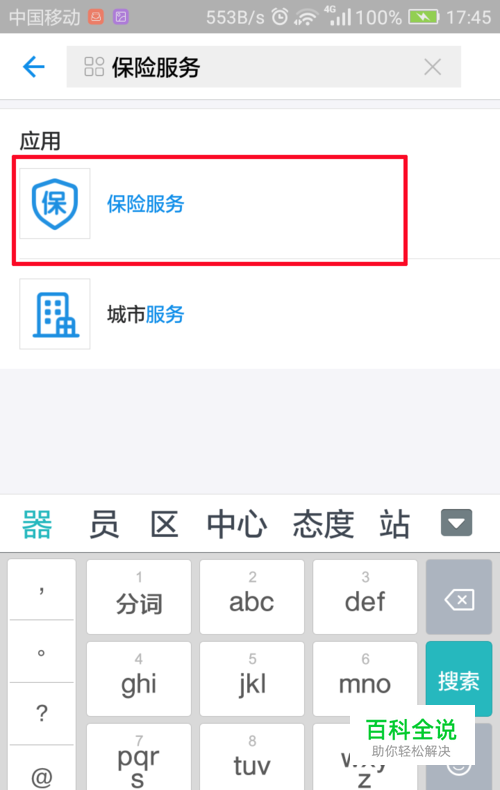The height and width of the screenshot is (790, 500).
Task: Focus the 保险服务 search input field
Action: click(x=264, y=67)
